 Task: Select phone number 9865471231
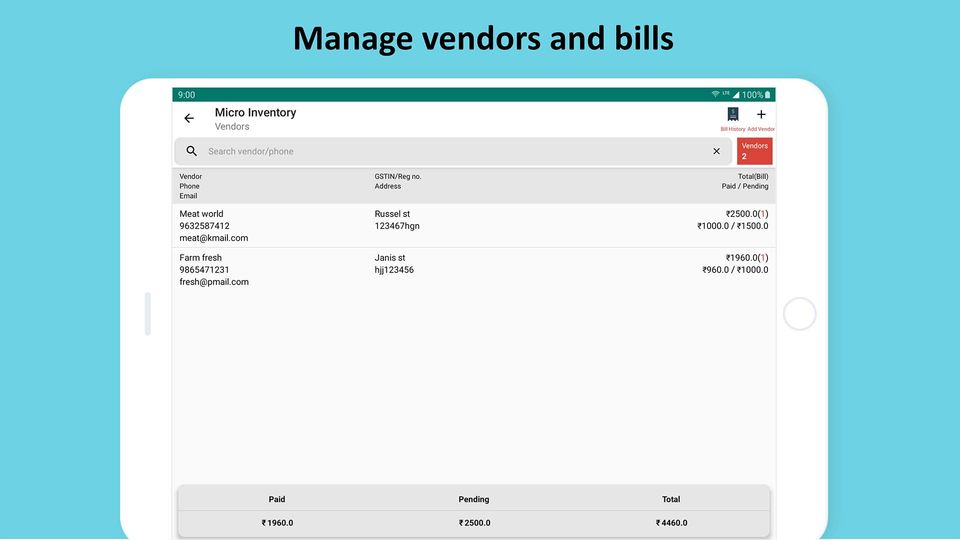click(204, 270)
